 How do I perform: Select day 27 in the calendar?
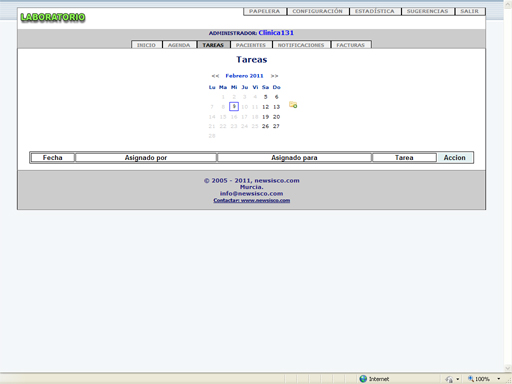[x=277, y=126]
